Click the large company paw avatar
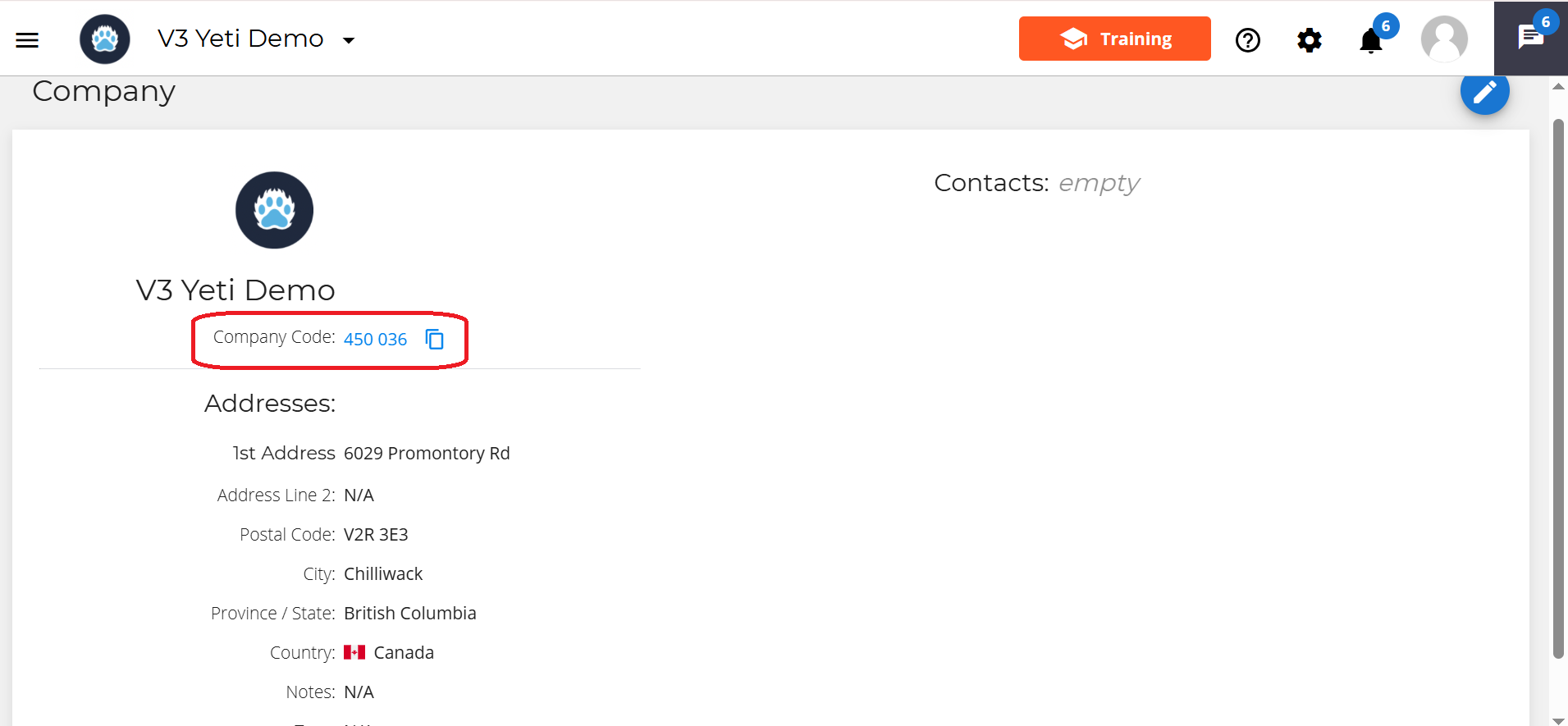The width and height of the screenshot is (1568, 726). 274,210
